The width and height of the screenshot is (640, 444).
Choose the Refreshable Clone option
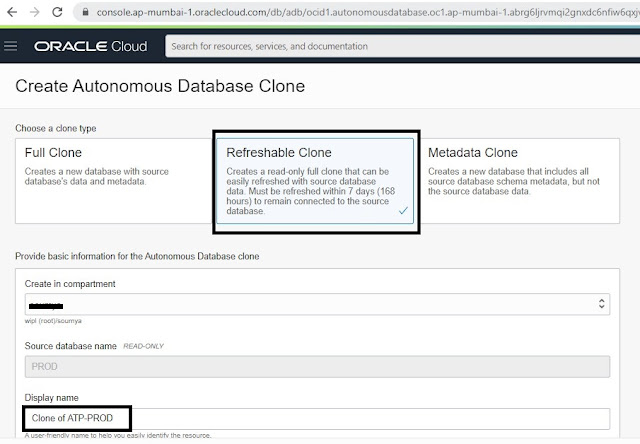point(316,180)
